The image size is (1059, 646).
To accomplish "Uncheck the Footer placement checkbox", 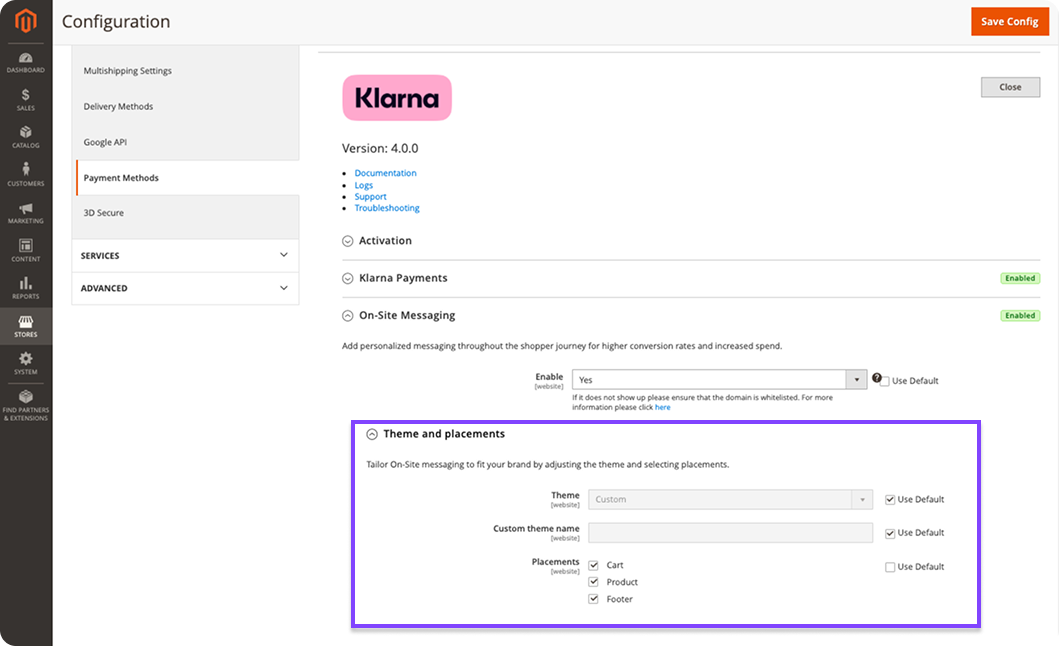I will (594, 599).
